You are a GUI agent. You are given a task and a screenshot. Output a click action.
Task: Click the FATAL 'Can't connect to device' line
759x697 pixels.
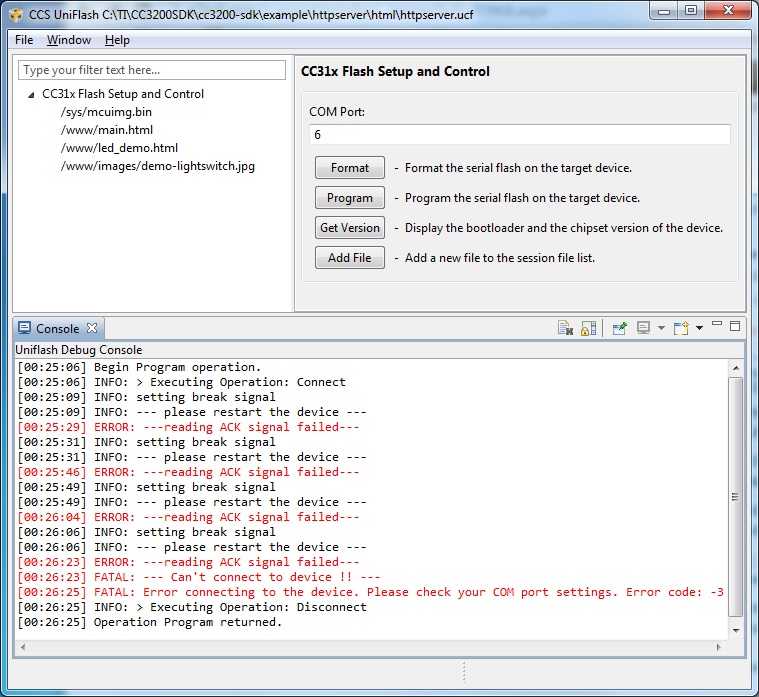[x=198, y=577]
